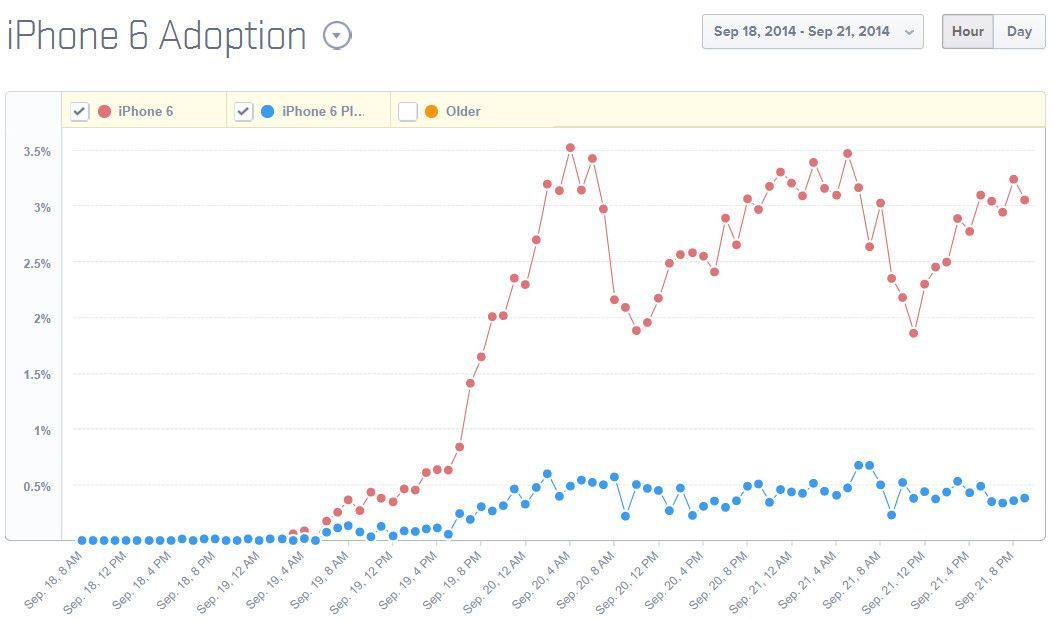Screen dimensions: 1054x620
Task: Click the last blue iPhone 6 Plus data point
Action: point(1024,498)
